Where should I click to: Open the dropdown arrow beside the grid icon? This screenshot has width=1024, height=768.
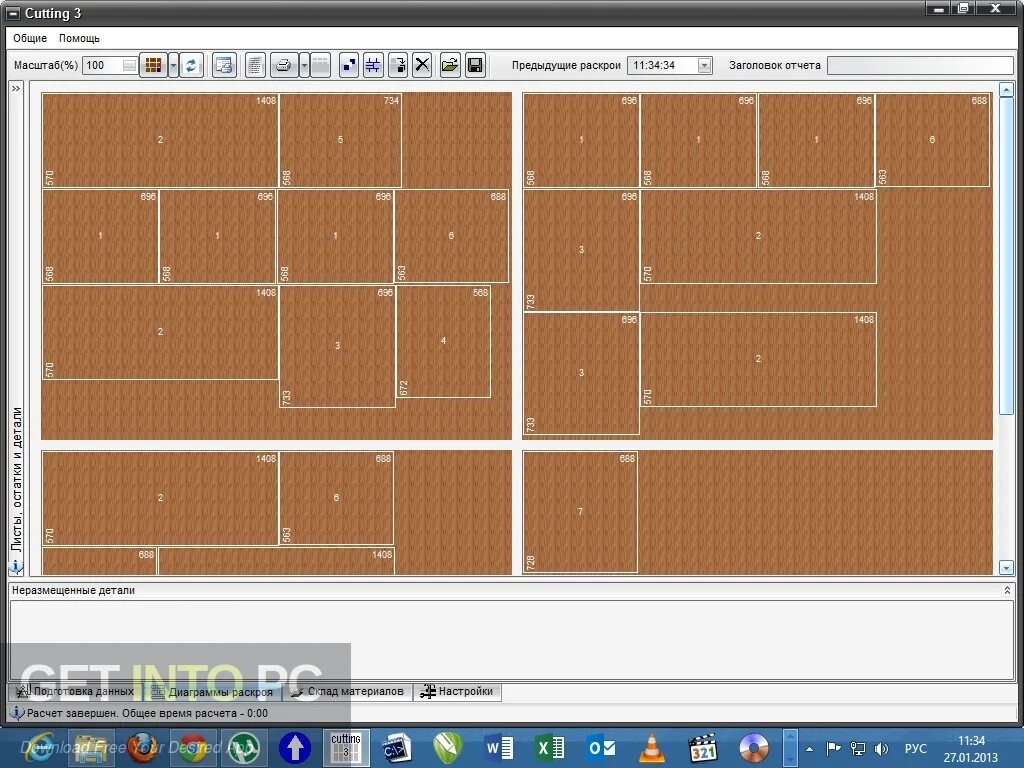pos(173,65)
